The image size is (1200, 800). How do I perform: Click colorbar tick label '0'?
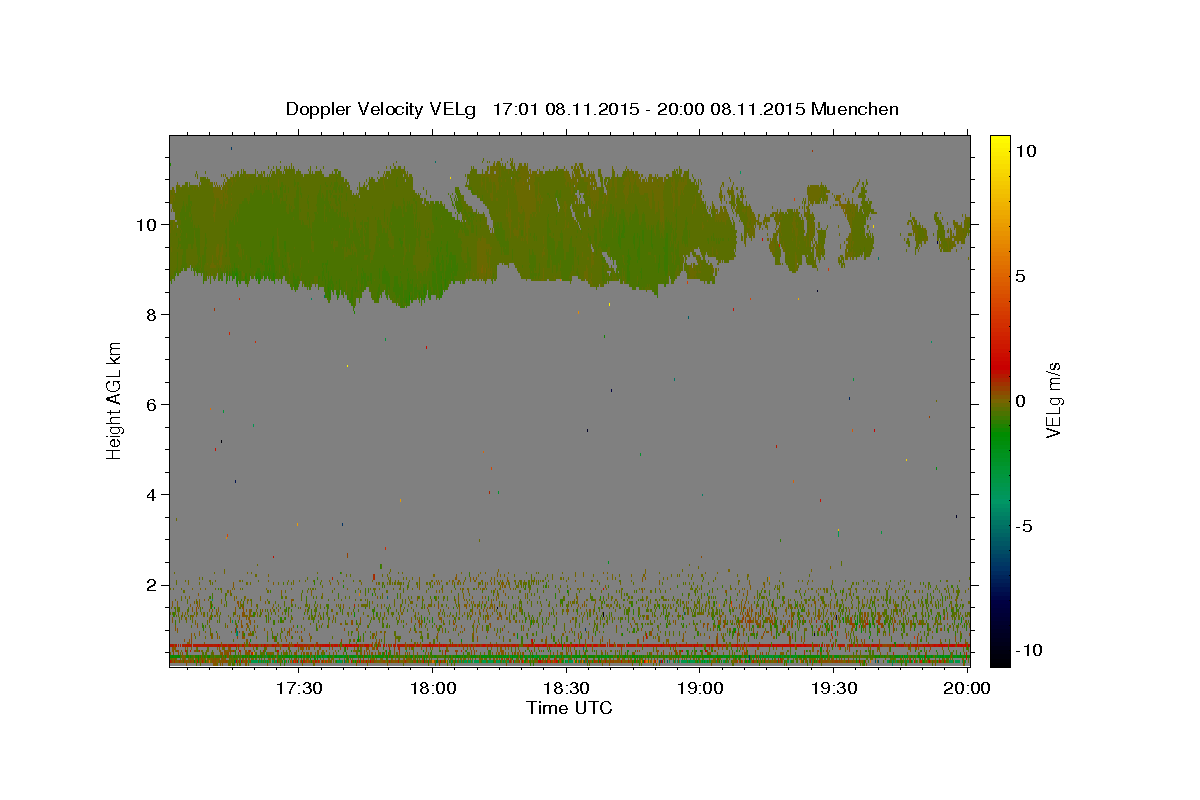1019,401
